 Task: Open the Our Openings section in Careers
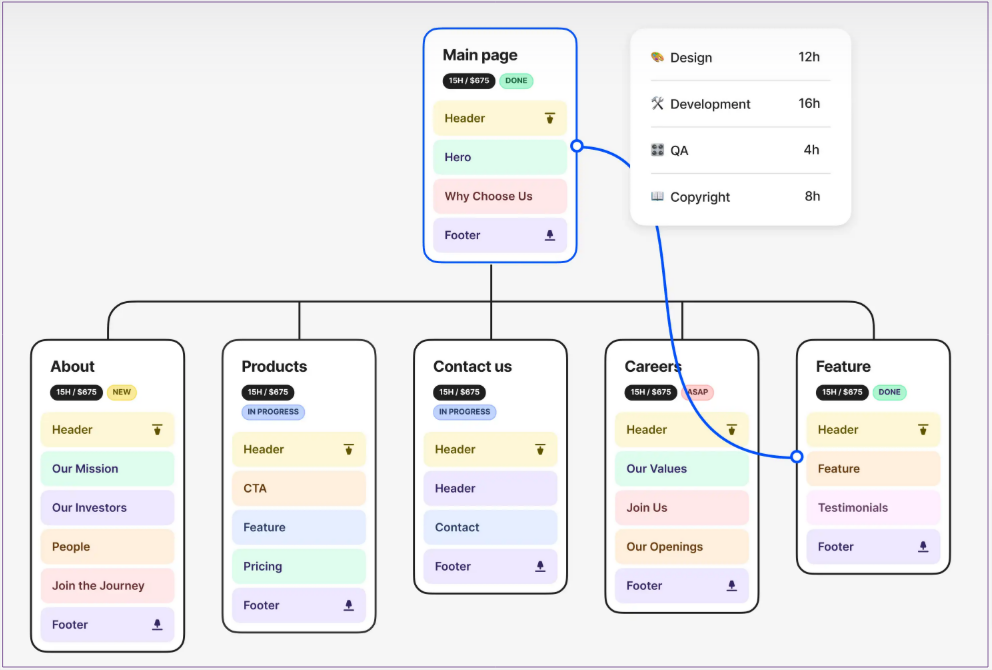pos(681,547)
